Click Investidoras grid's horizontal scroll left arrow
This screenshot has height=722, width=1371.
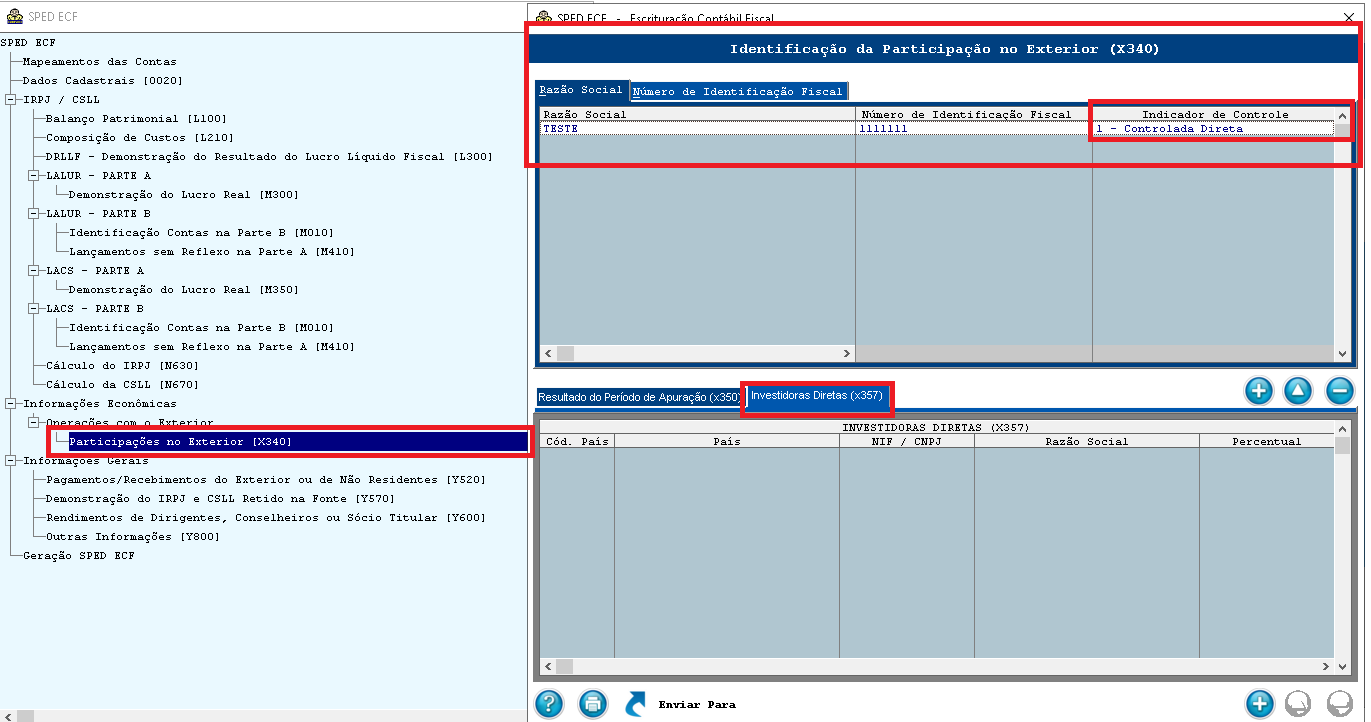548,666
